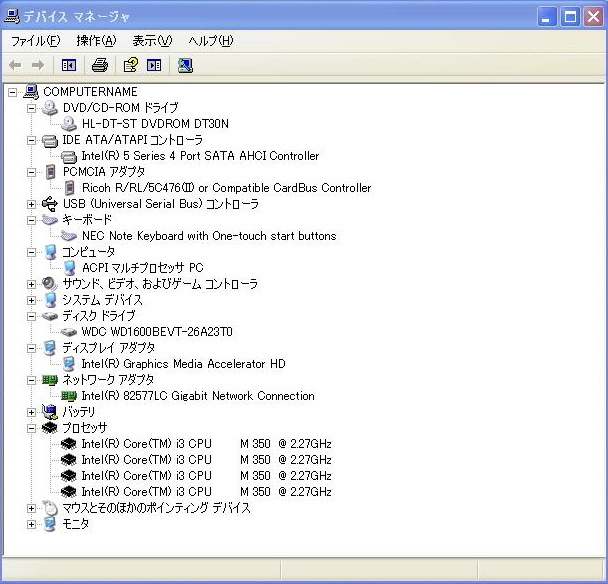Click the help pane icon right of Properties
Viewport: 608px width, 584px height.
tap(154, 65)
